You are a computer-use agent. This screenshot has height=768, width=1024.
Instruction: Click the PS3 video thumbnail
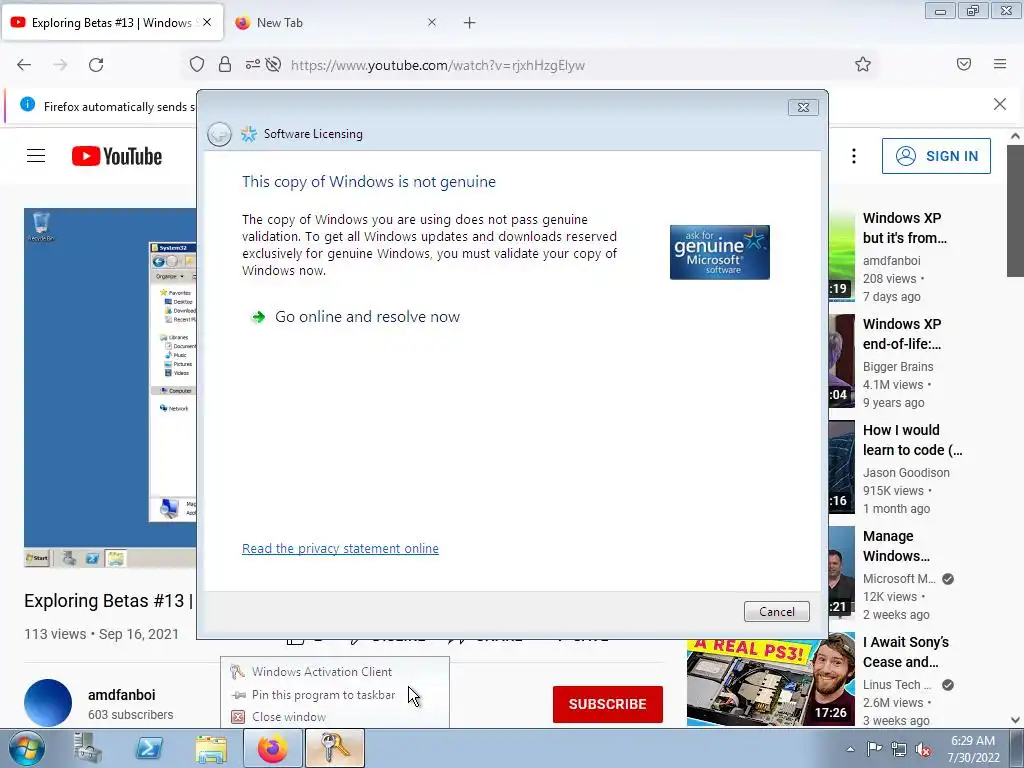pyautogui.click(x=771, y=679)
